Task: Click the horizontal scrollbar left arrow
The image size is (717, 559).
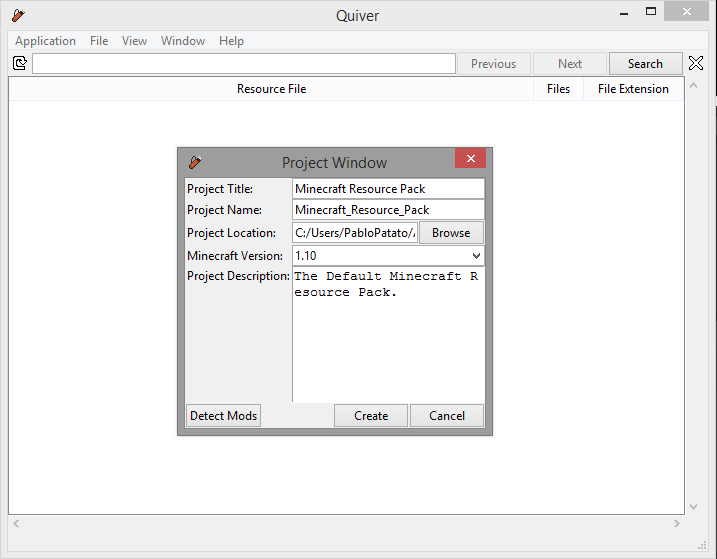Action: coord(16,523)
